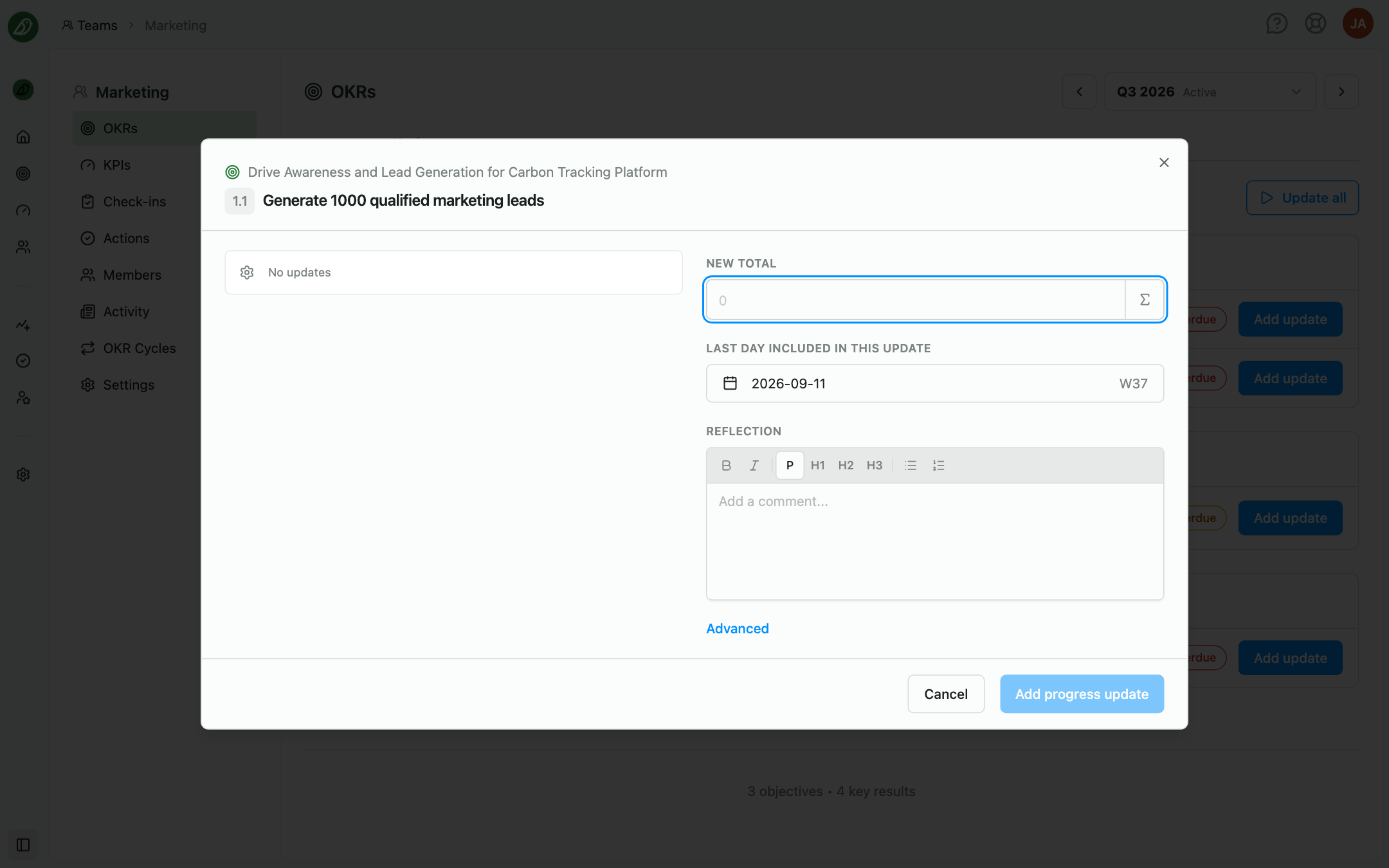
Task: Insert a bulleted list
Action: pos(911,466)
